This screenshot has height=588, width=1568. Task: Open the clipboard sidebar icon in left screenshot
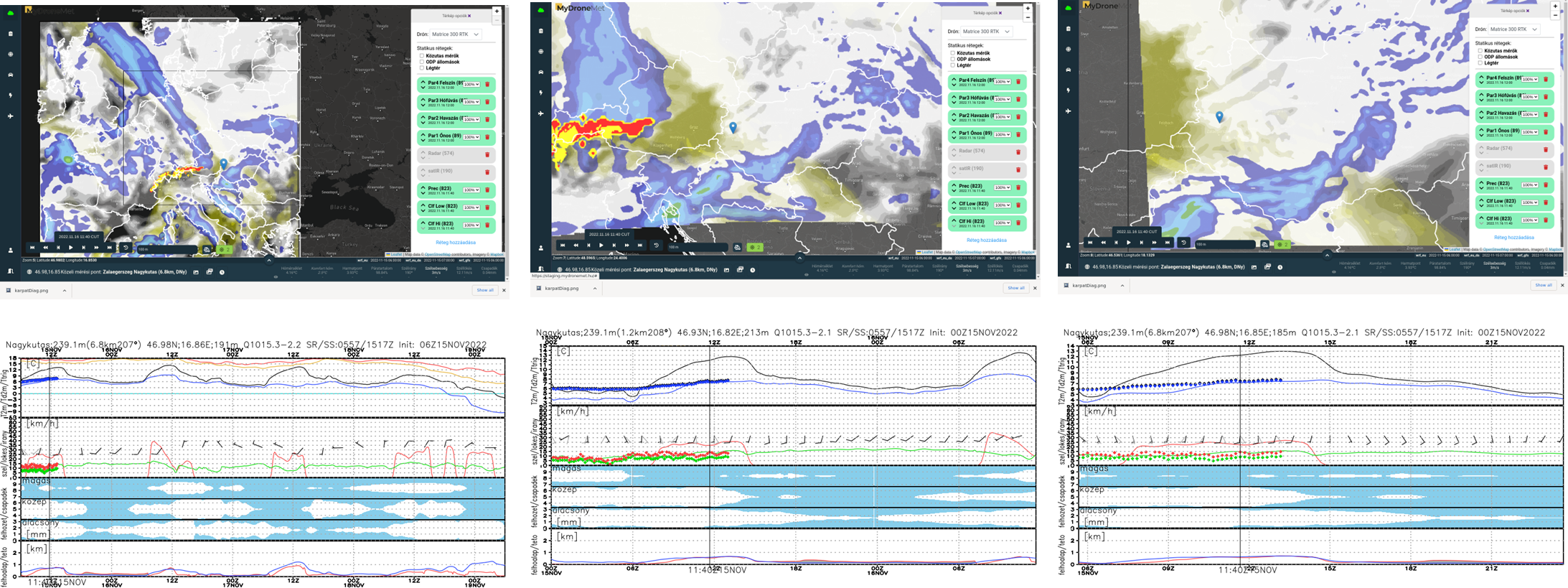point(10,34)
